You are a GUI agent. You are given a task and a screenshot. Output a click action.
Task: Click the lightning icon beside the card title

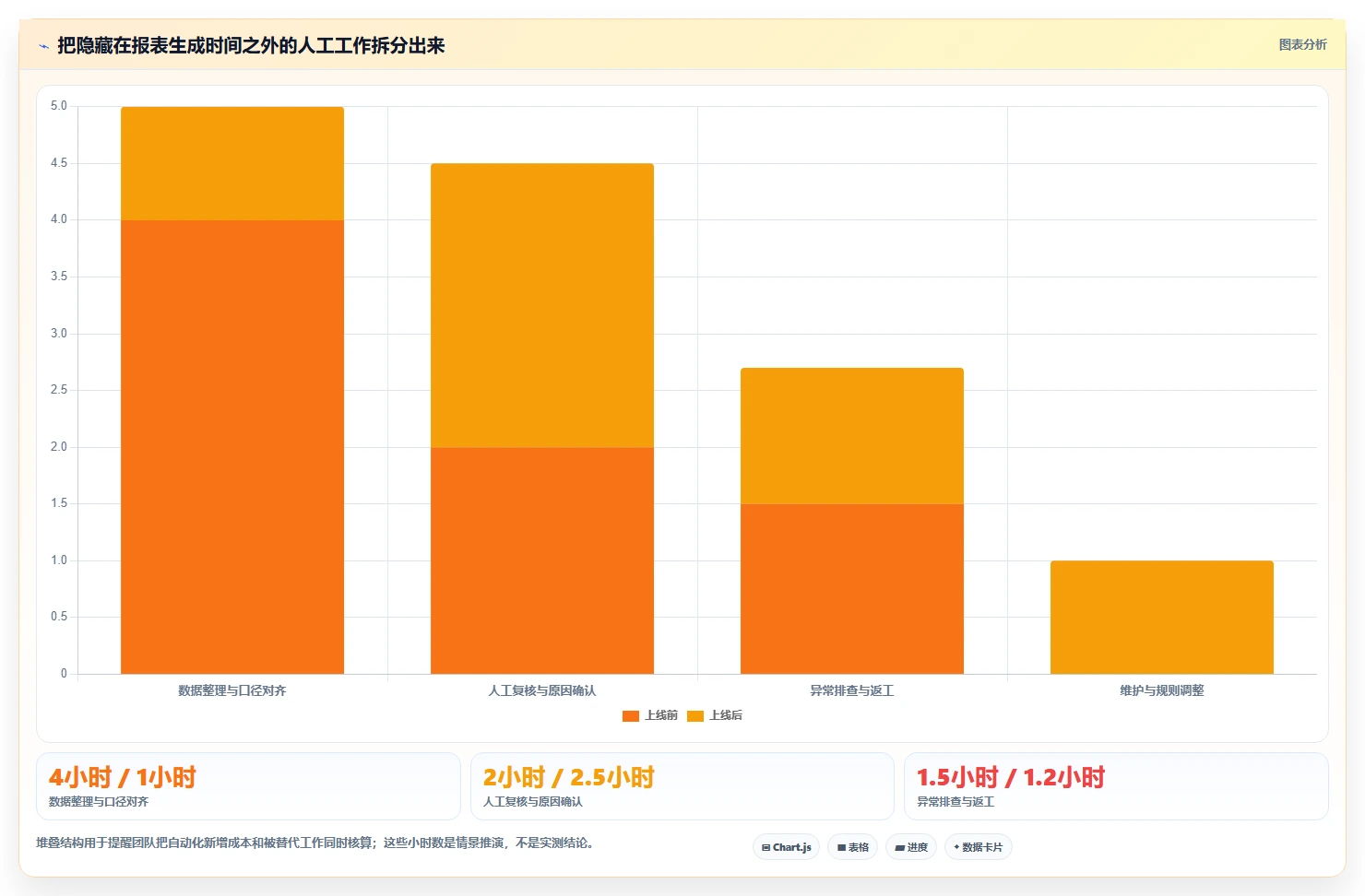[43, 46]
